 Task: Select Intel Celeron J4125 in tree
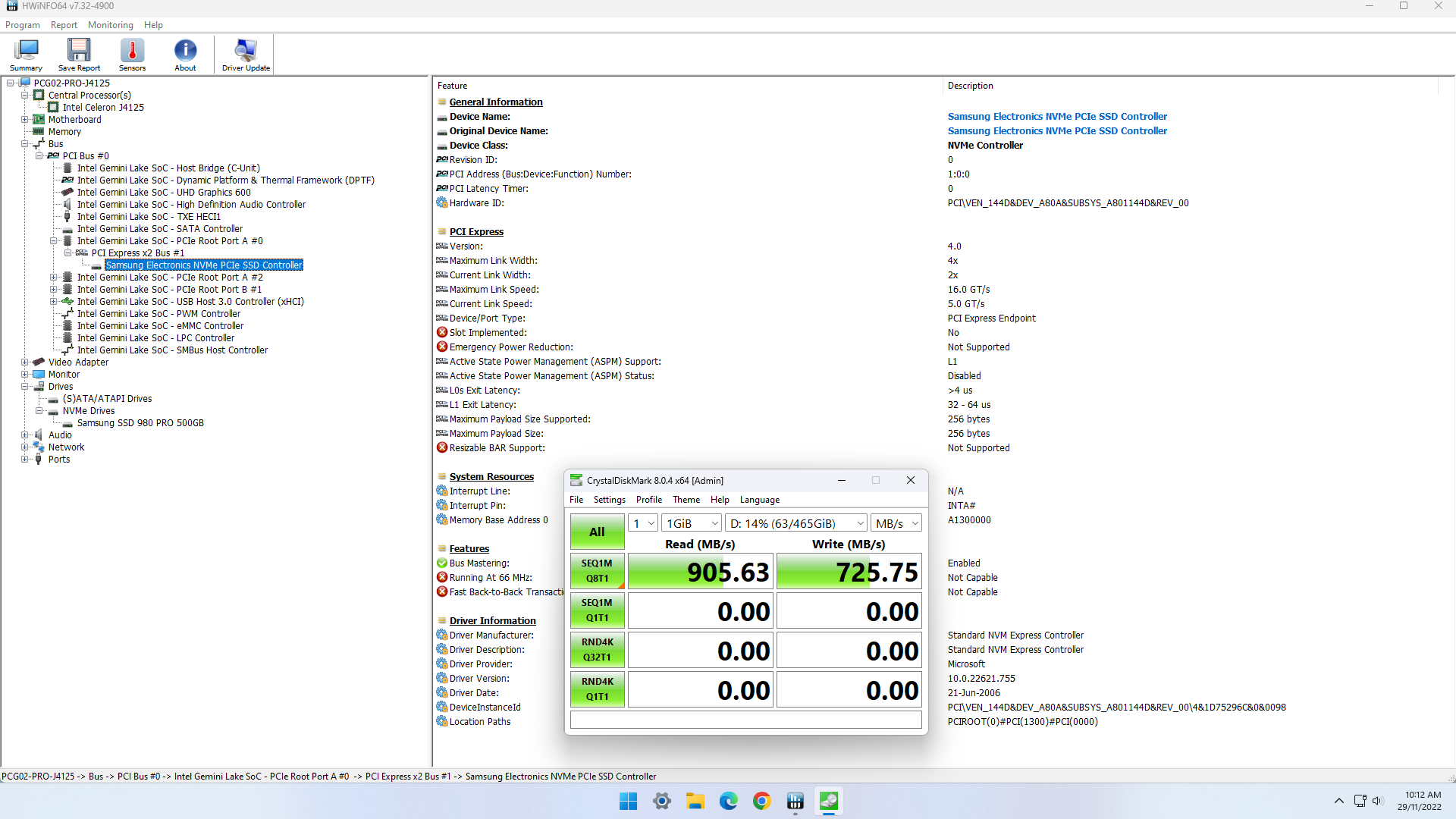103,108
